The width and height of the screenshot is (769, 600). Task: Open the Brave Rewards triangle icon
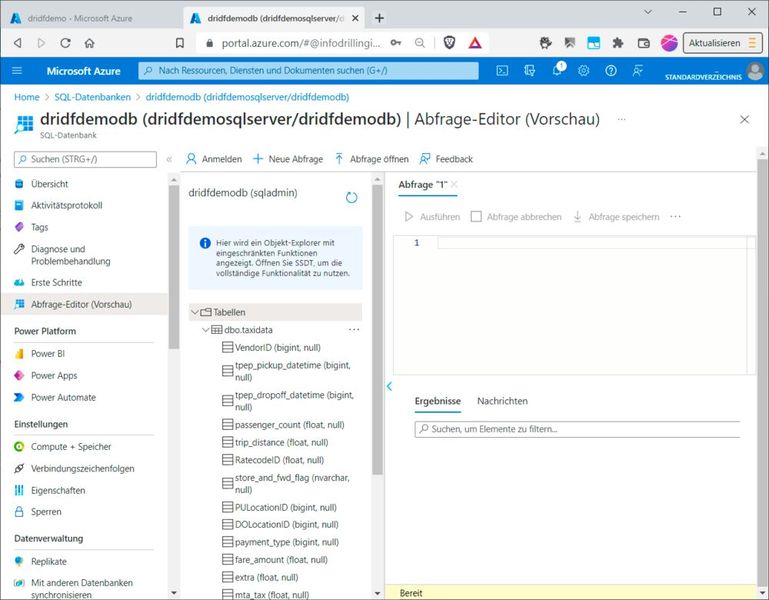[x=475, y=43]
